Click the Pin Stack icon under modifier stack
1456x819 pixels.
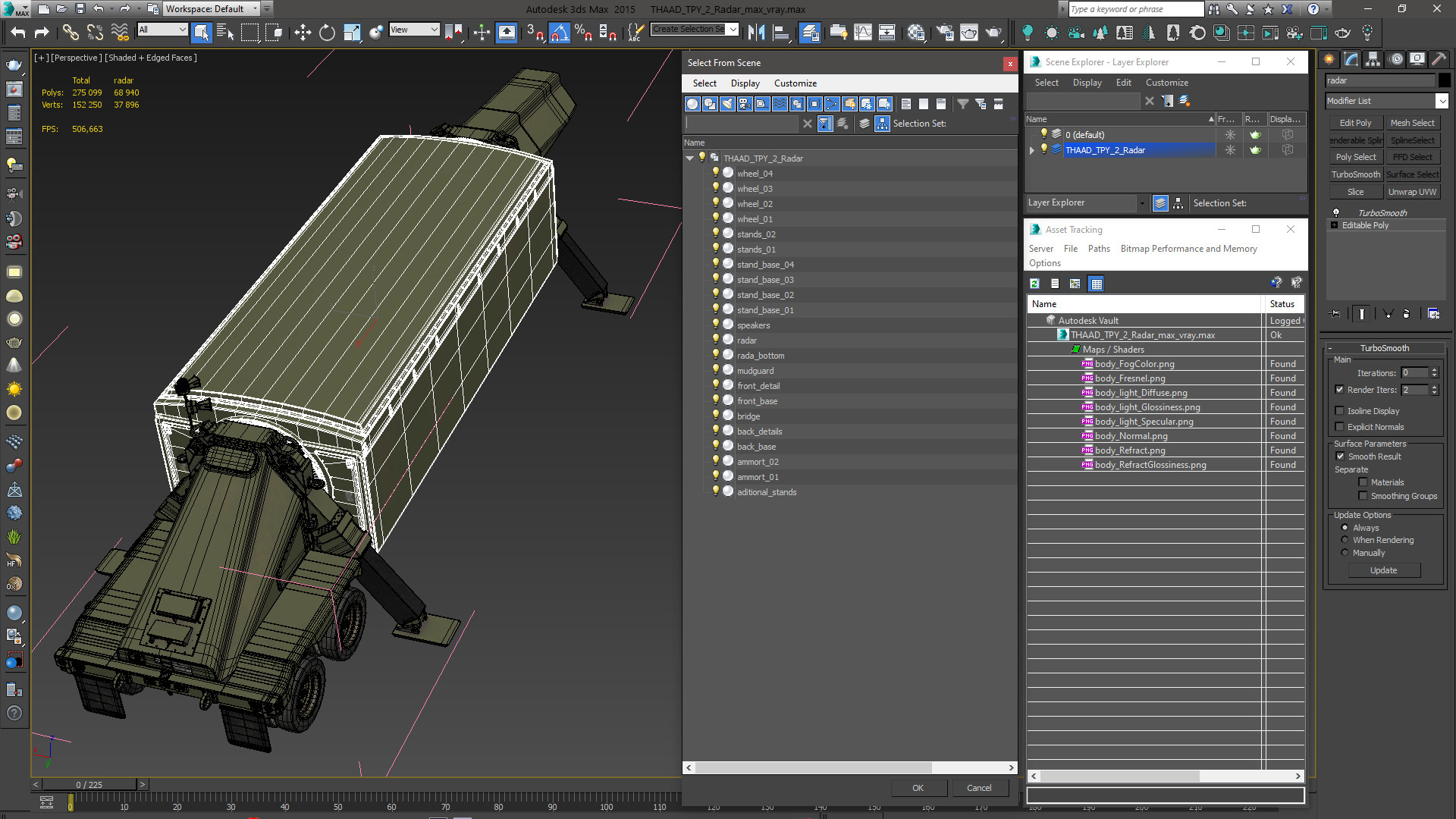(1335, 313)
